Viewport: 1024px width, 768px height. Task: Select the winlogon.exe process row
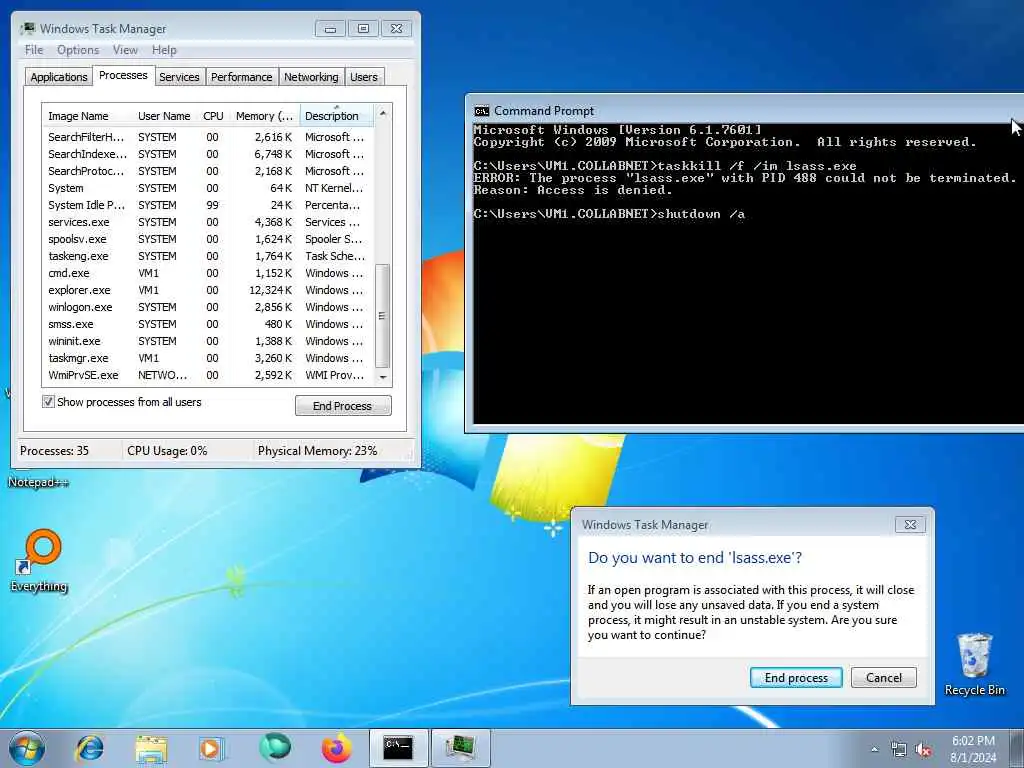tap(208, 307)
